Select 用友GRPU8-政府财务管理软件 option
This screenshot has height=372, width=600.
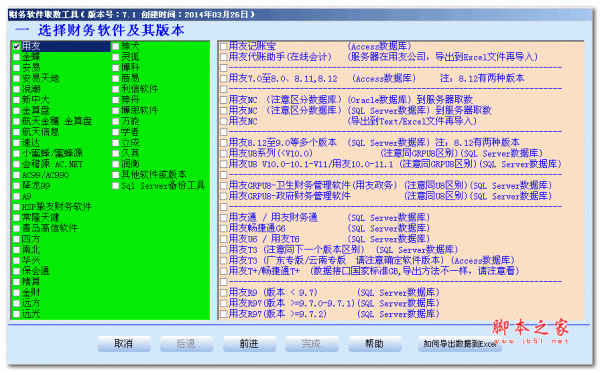point(224,196)
